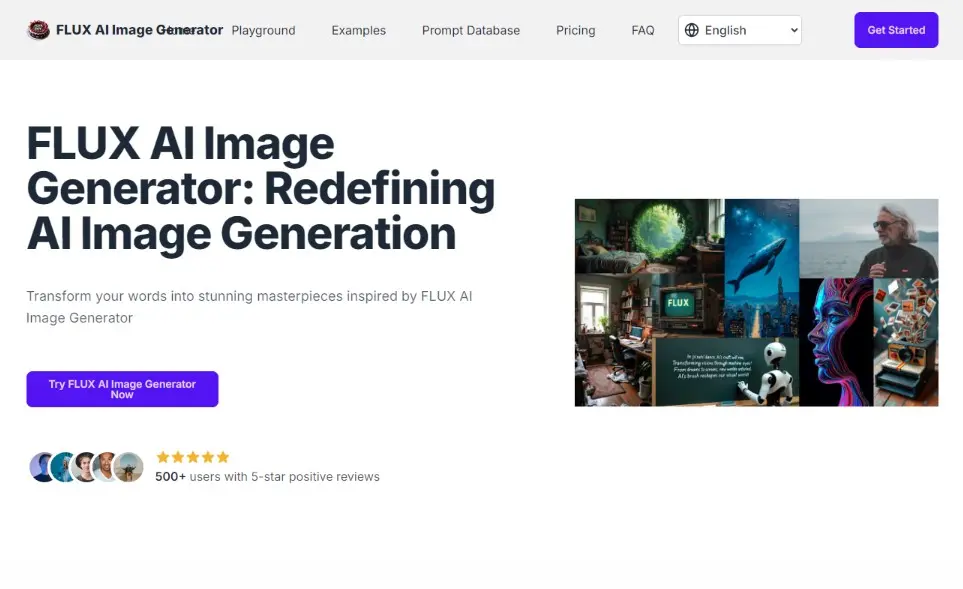Select Pricing in the navigation bar

(575, 31)
